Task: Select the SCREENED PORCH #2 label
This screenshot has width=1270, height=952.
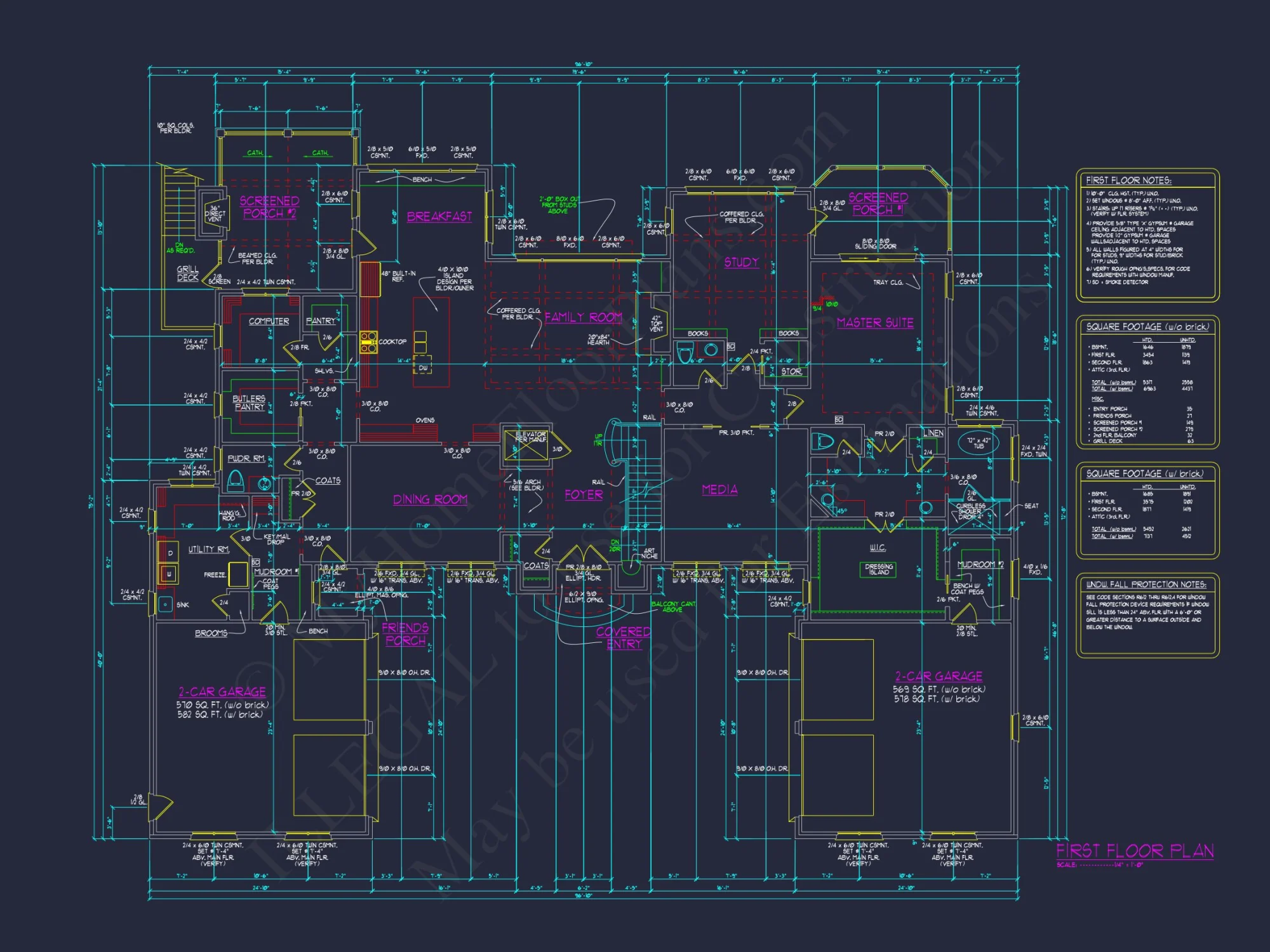Action: tap(269, 207)
